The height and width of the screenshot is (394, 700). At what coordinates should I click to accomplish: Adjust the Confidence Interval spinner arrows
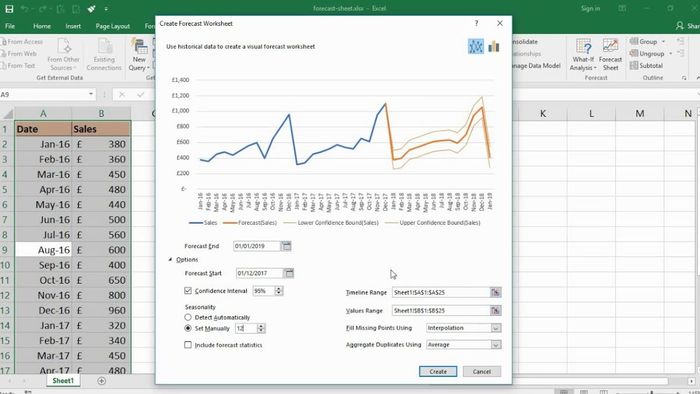tap(279, 291)
